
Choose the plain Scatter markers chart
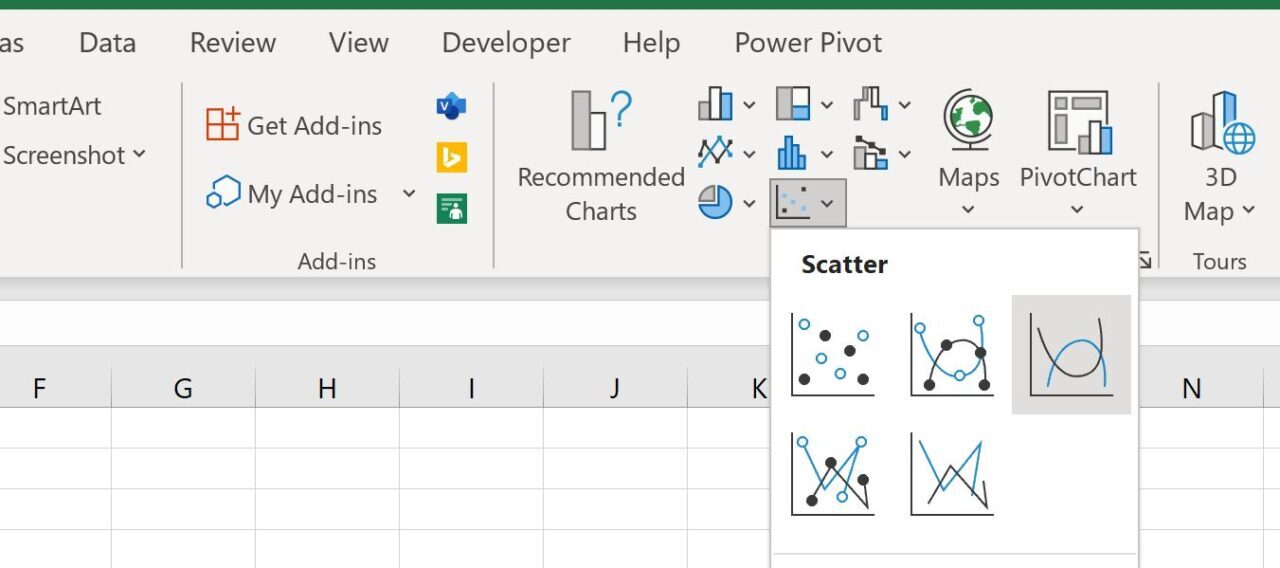[x=832, y=354]
